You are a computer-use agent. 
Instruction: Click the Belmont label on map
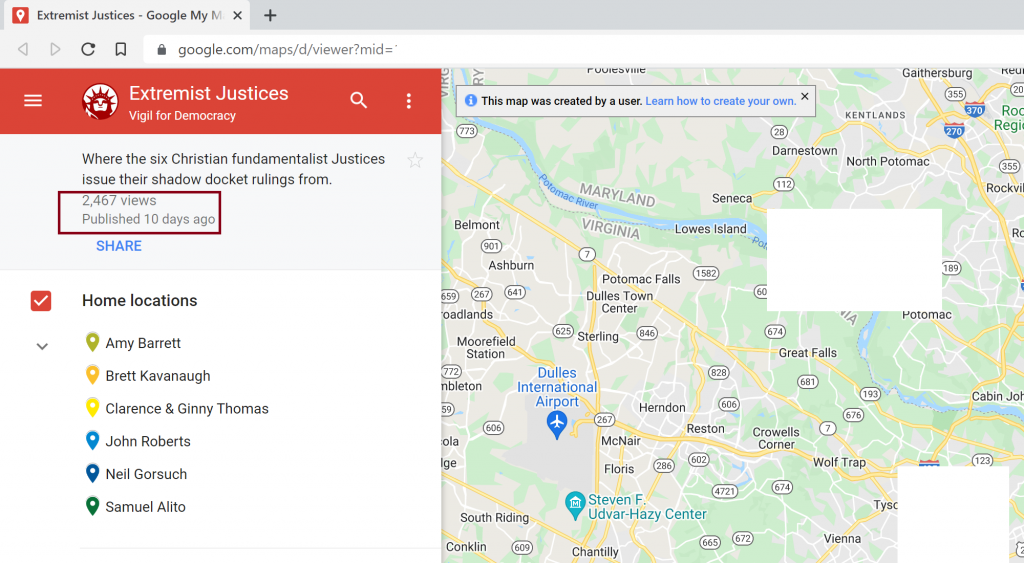click(477, 225)
